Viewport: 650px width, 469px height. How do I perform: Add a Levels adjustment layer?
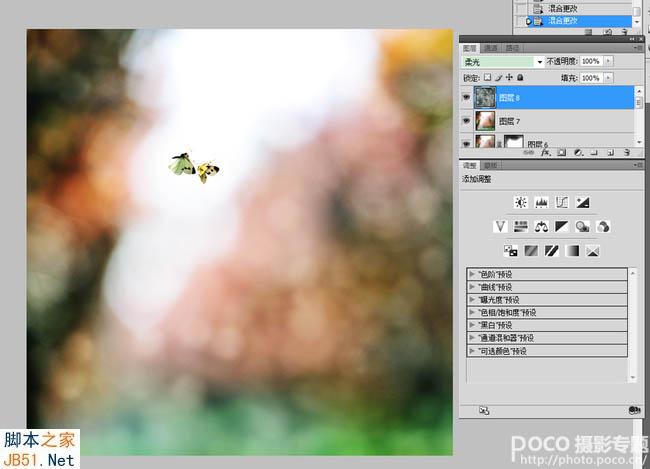[x=541, y=202]
